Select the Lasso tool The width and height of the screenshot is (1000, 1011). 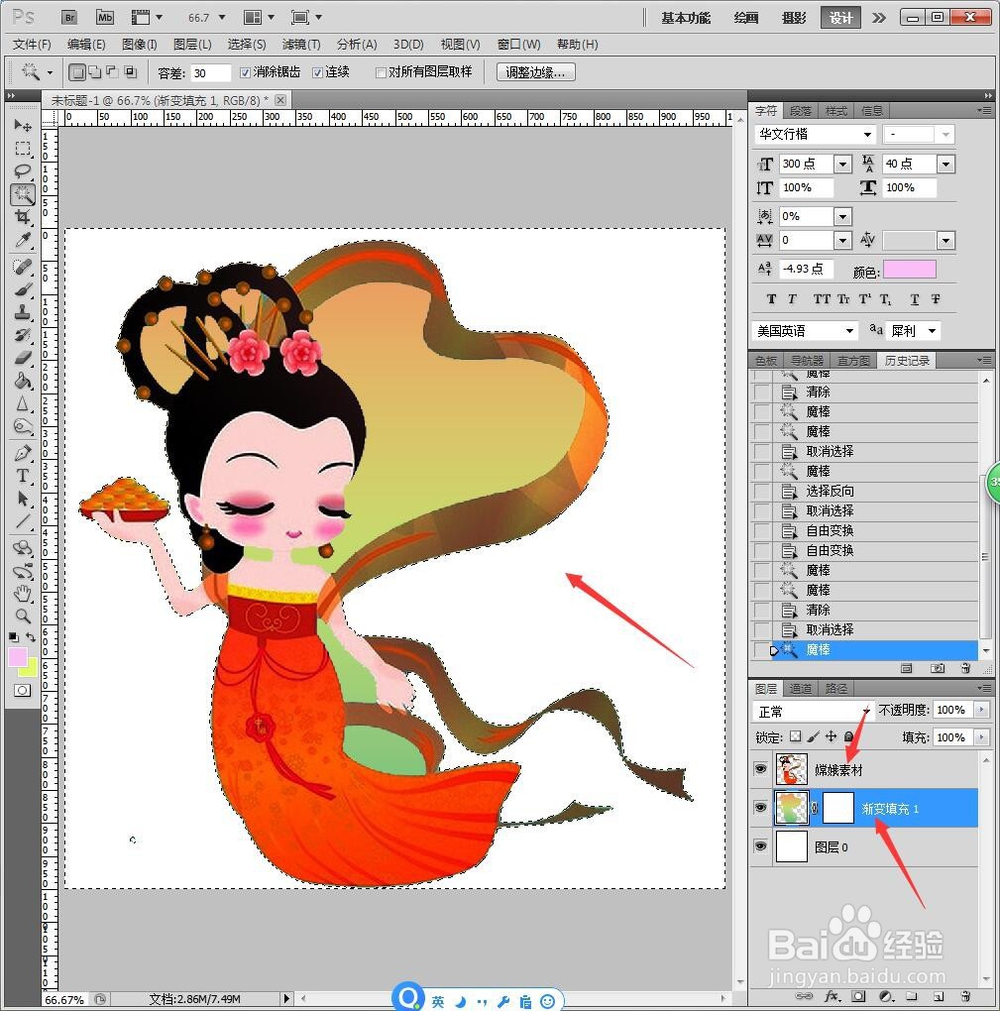tap(23, 172)
